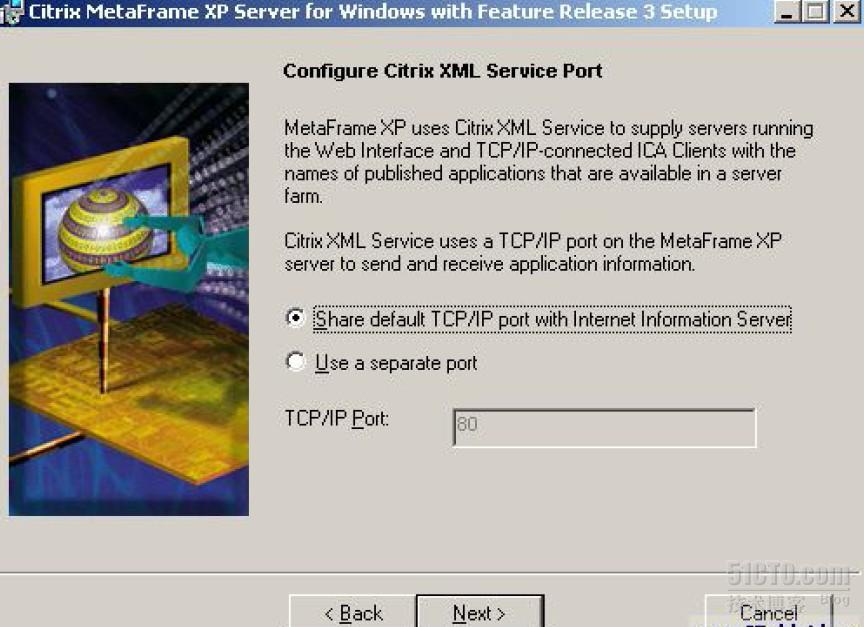This screenshot has width=864, height=627.
Task: Click the Configure Citrix XML Service Port heading
Action: tap(442, 71)
